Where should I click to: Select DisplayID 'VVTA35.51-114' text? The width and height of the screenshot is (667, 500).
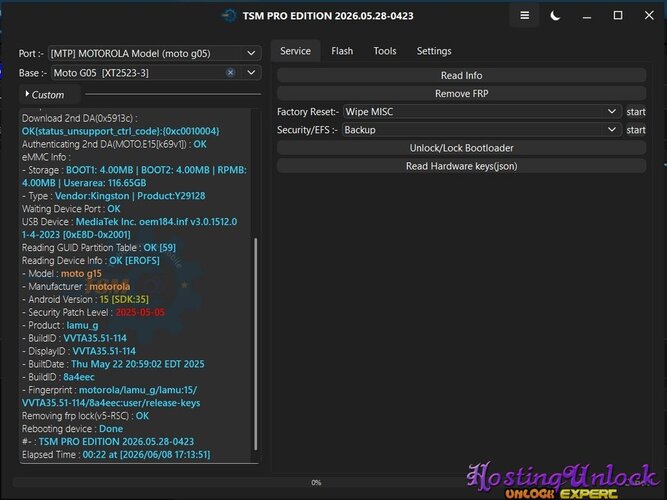tap(104, 351)
